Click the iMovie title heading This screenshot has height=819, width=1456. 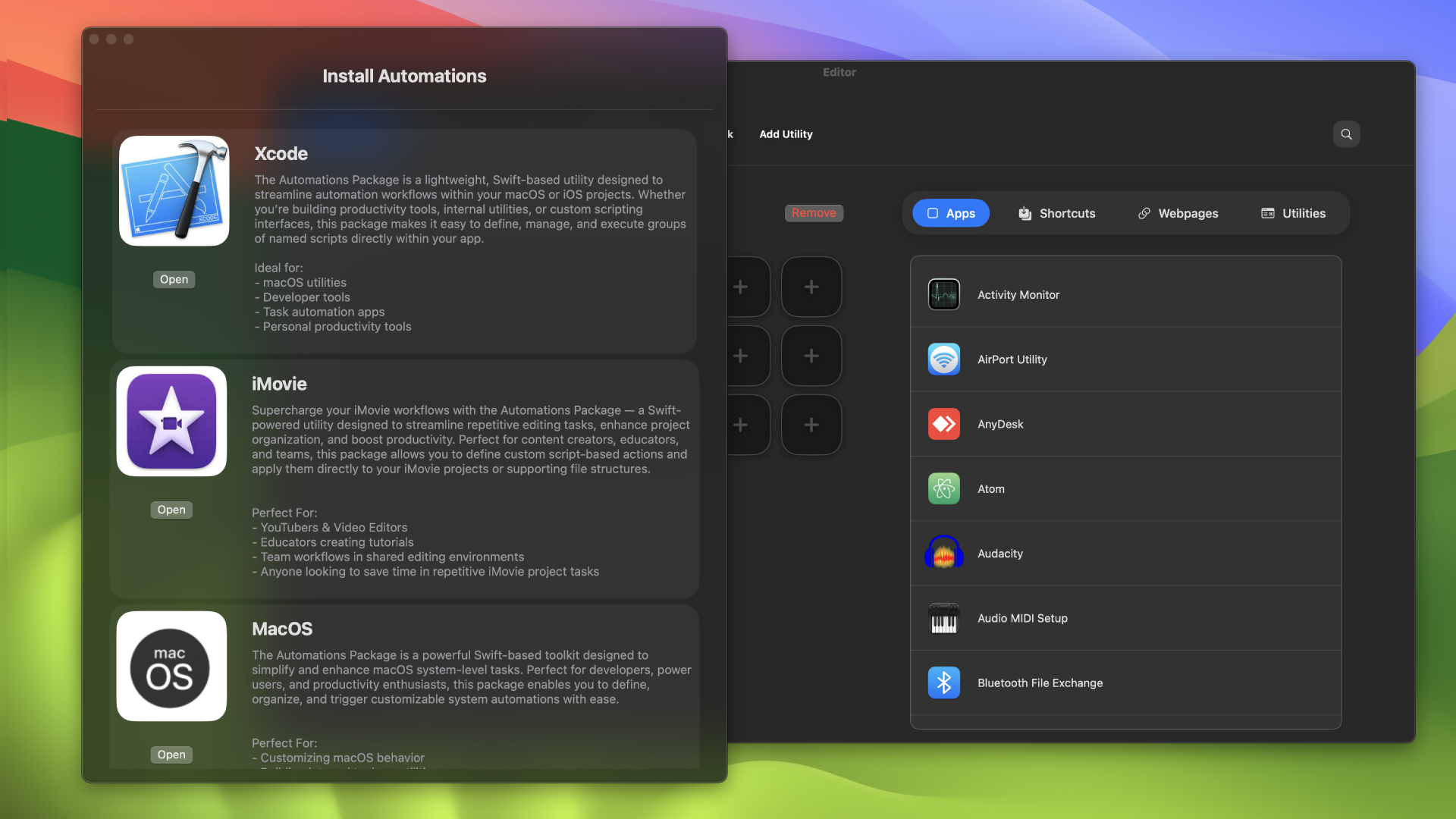coord(279,384)
